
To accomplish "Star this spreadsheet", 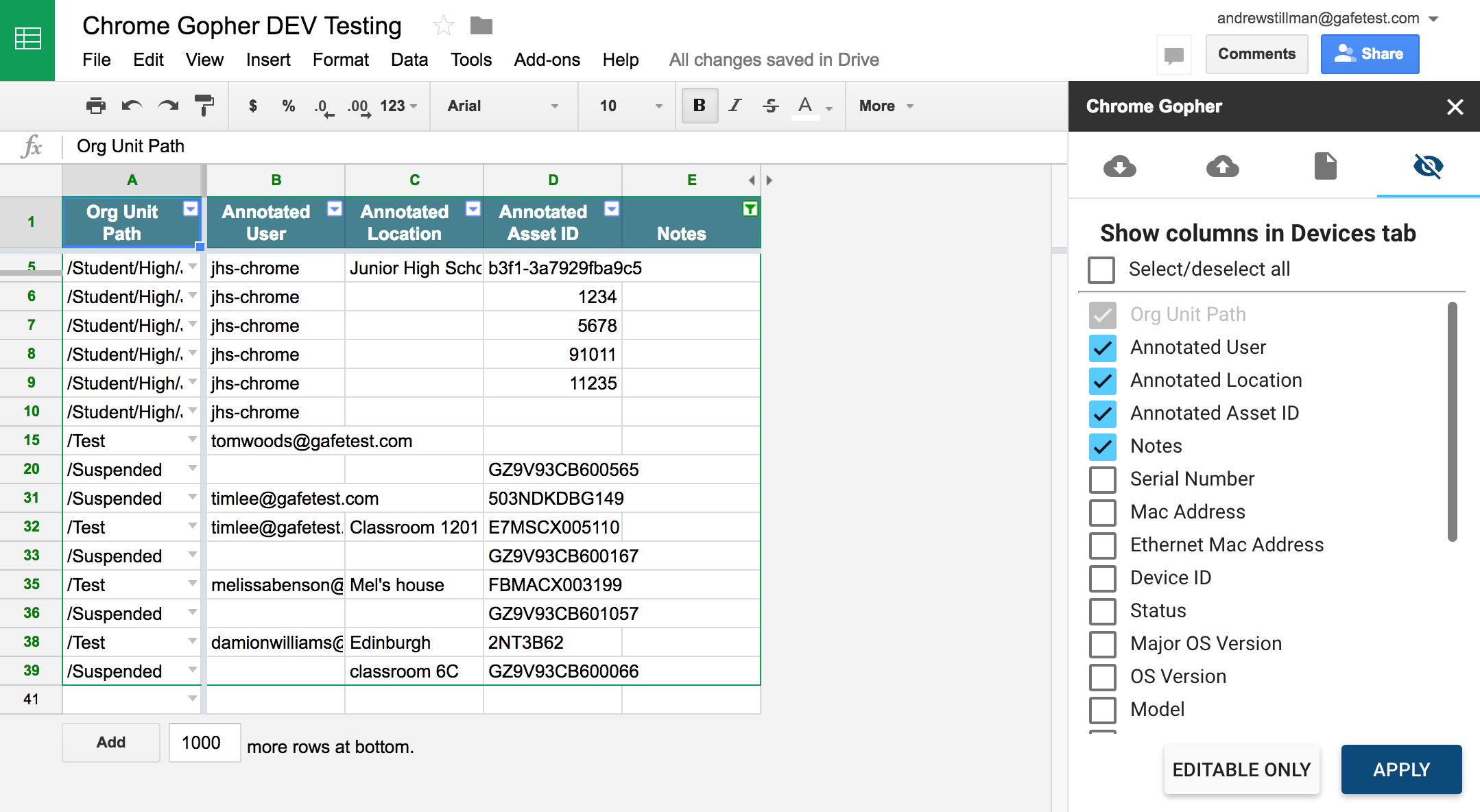I will coord(444,27).
